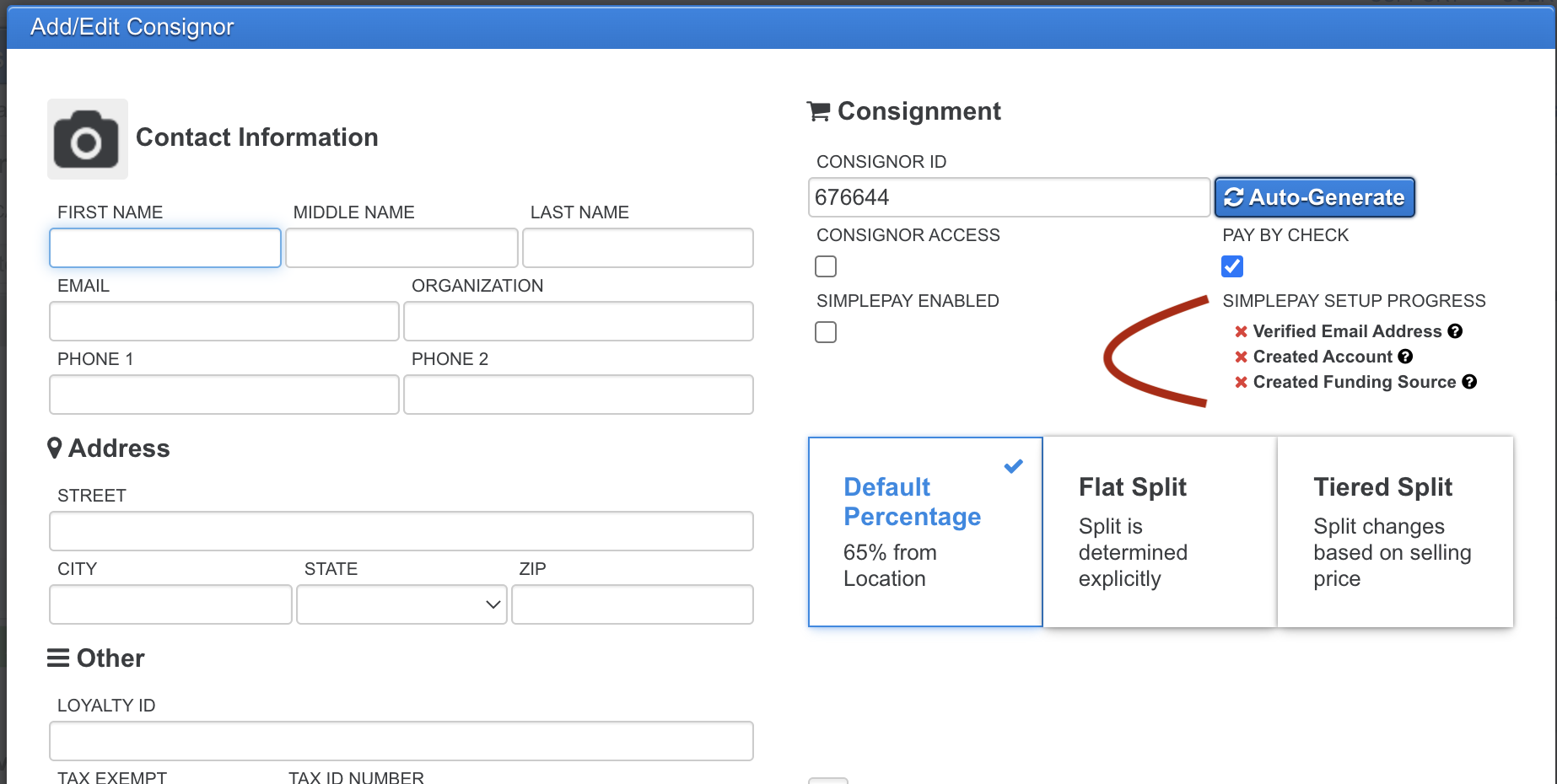This screenshot has height=784, width=1557.
Task: Click the red X next to Created Funding Source
Action: (x=1241, y=382)
